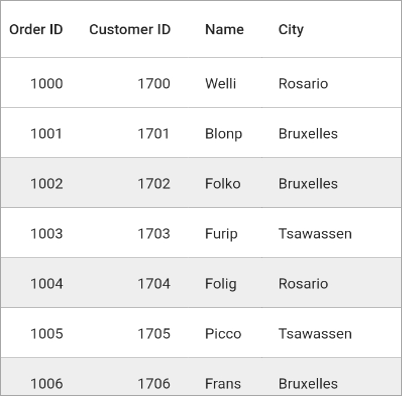The image size is (402, 396).
Task: Click the name cell Picco
Action: pyautogui.click(x=223, y=334)
